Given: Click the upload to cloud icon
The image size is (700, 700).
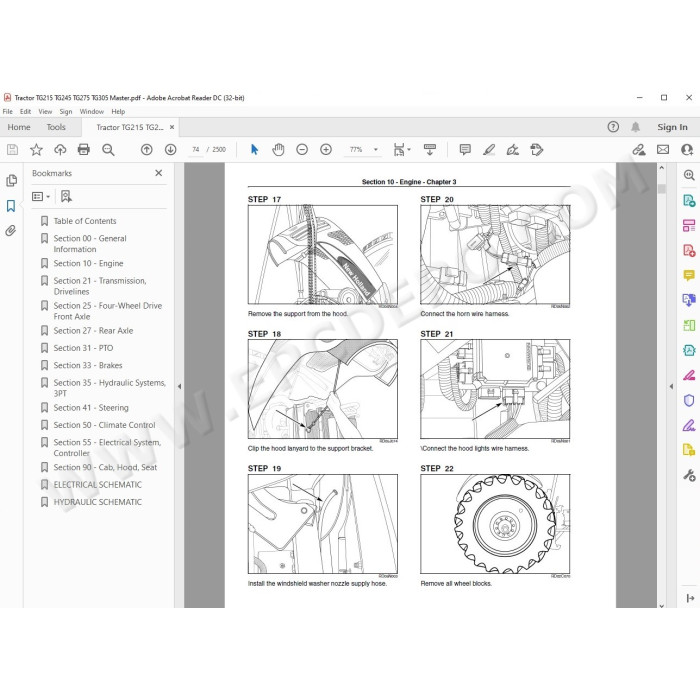Looking at the screenshot, I should coord(60,150).
